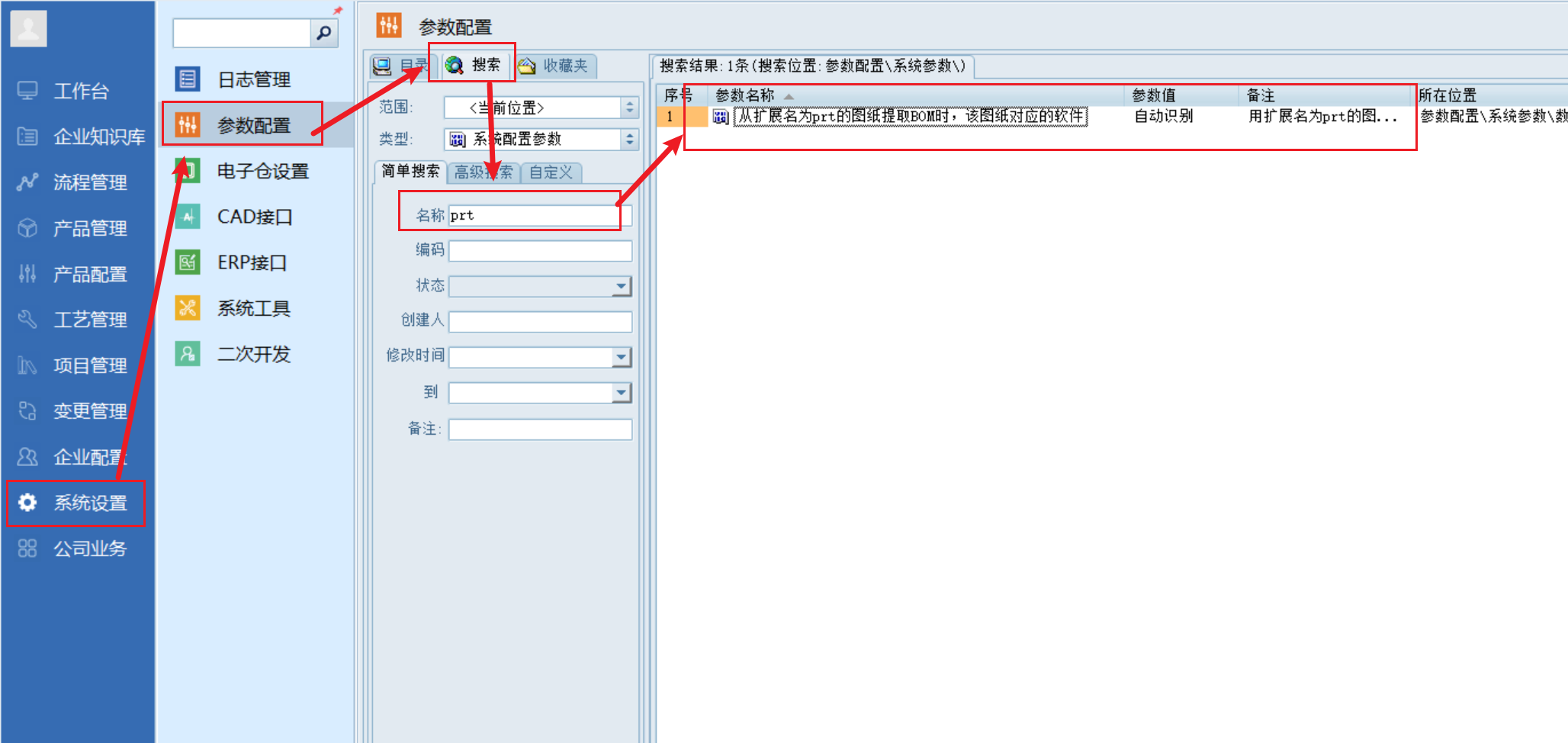Click 用扩展名为prt的图 remark cell
This screenshot has width=1568, height=743.
tap(1323, 117)
